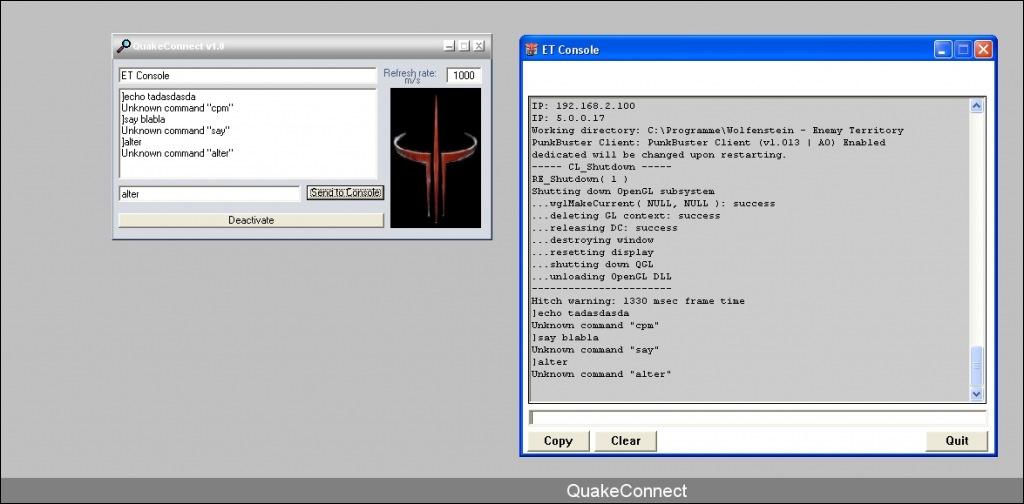Viewport: 1024px width, 504px height.
Task: Click the Send to Console button
Action: pos(345,193)
